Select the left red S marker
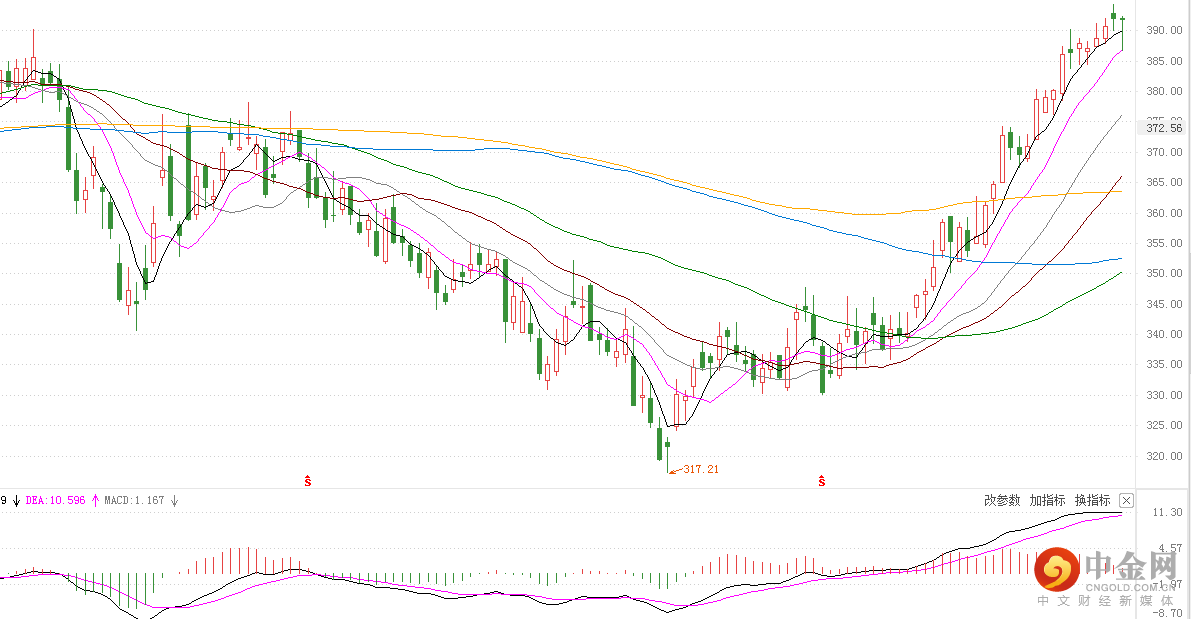Image resolution: width=1191 pixels, height=619 pixels. 308,481
